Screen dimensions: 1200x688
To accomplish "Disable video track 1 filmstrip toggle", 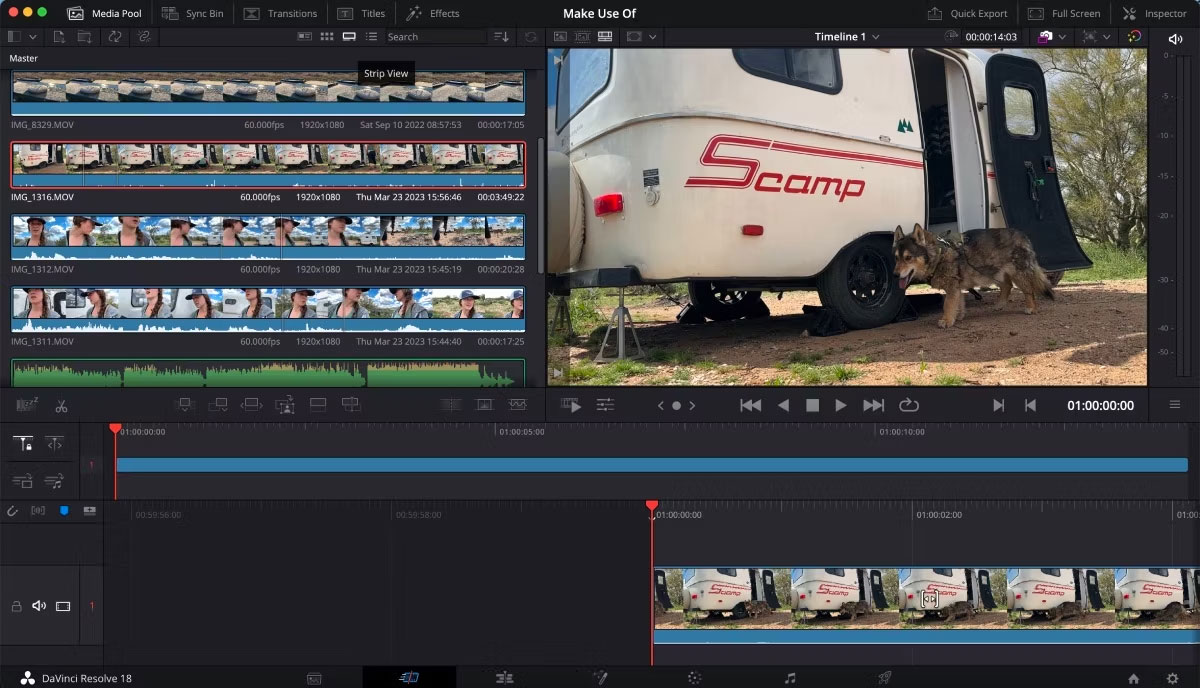I will point(63,606).
